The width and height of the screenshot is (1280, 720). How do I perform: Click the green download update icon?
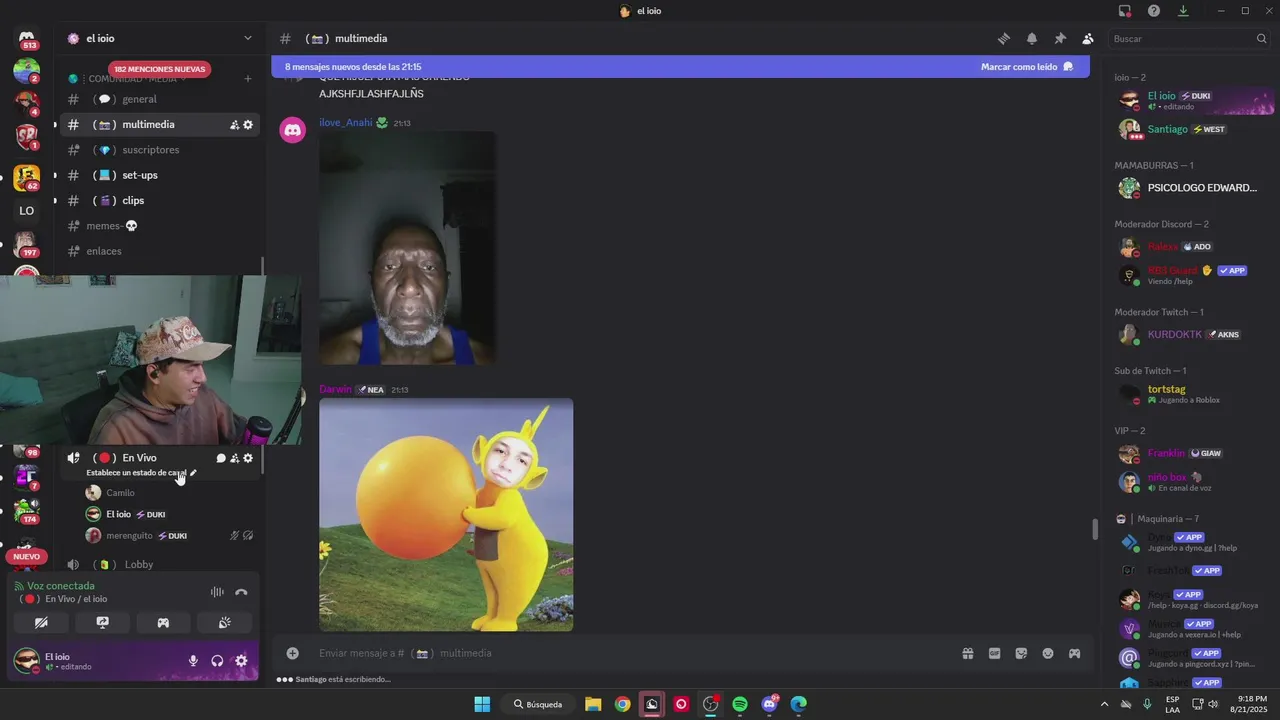pyautogui.click(x=1183, y=11)
